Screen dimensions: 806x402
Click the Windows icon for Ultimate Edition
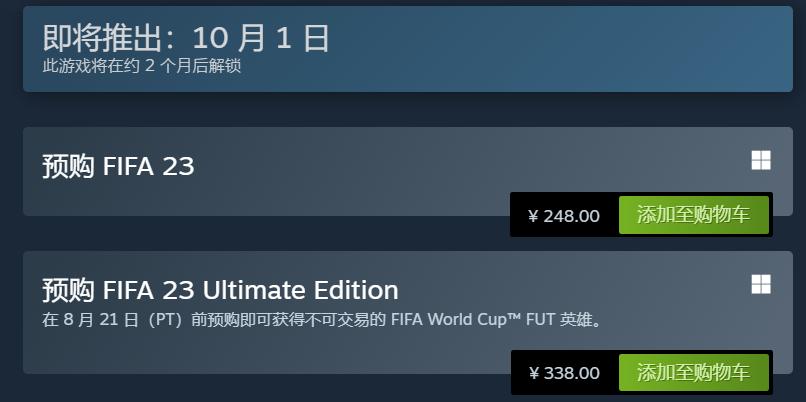761,284
